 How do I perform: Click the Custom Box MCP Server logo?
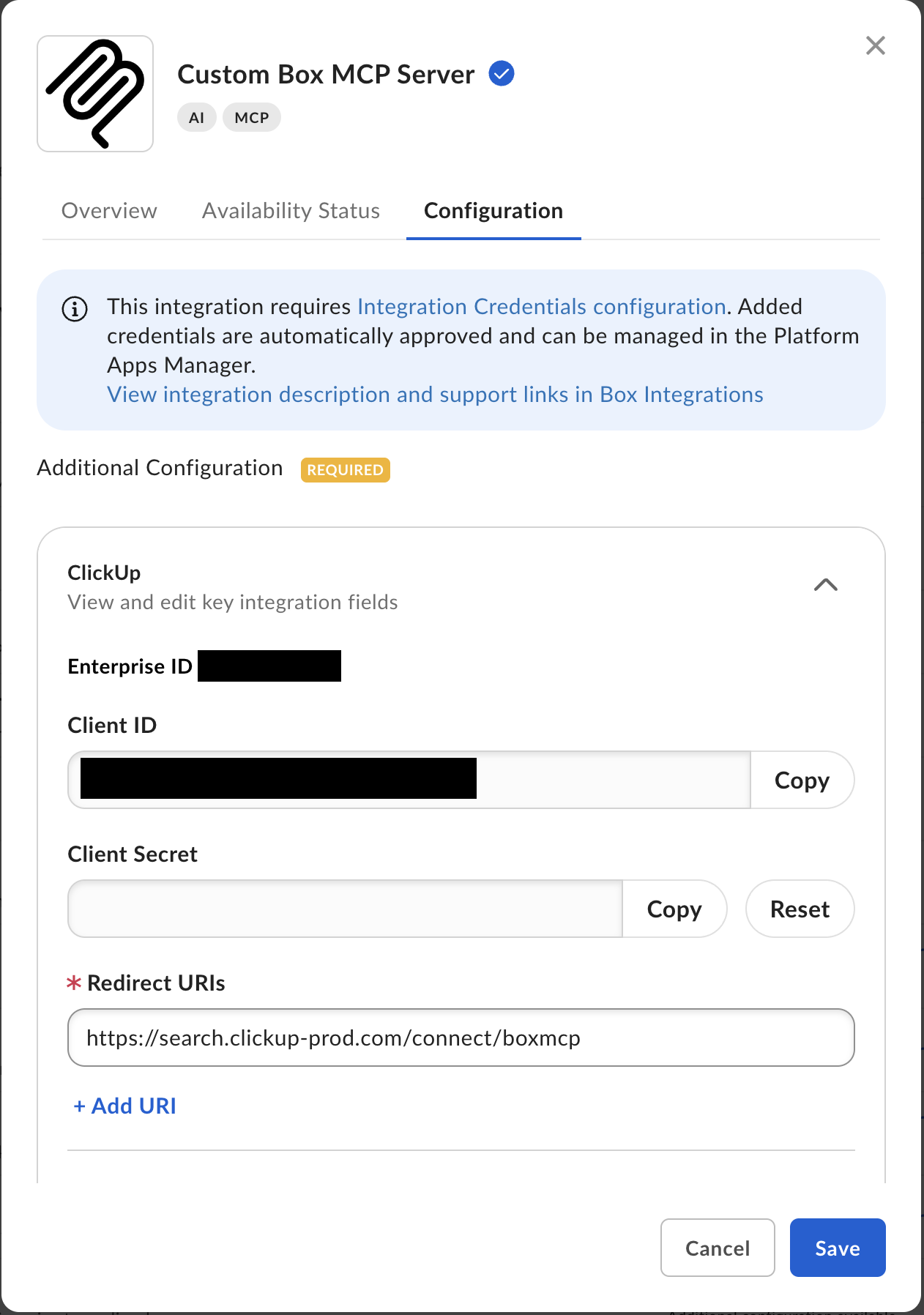(95, 94)
